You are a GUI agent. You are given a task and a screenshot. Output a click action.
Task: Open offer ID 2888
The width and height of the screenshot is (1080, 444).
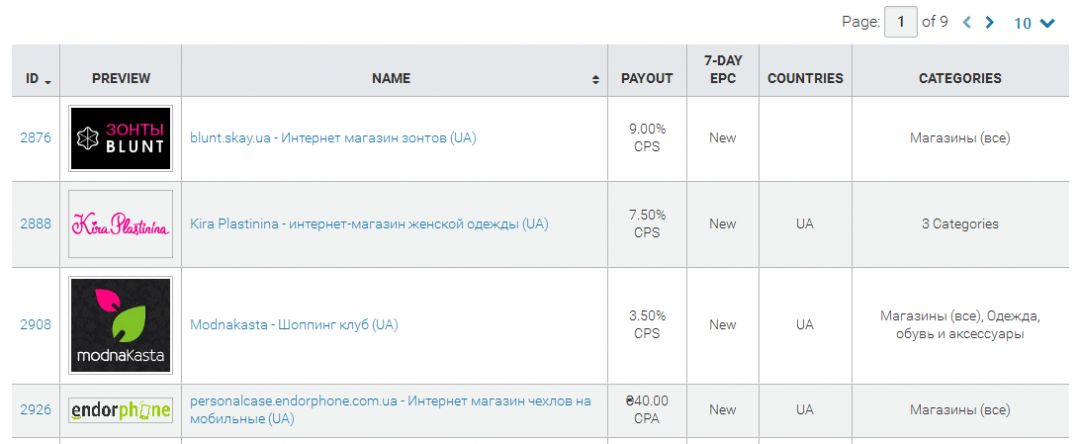(x=35, y=224)
